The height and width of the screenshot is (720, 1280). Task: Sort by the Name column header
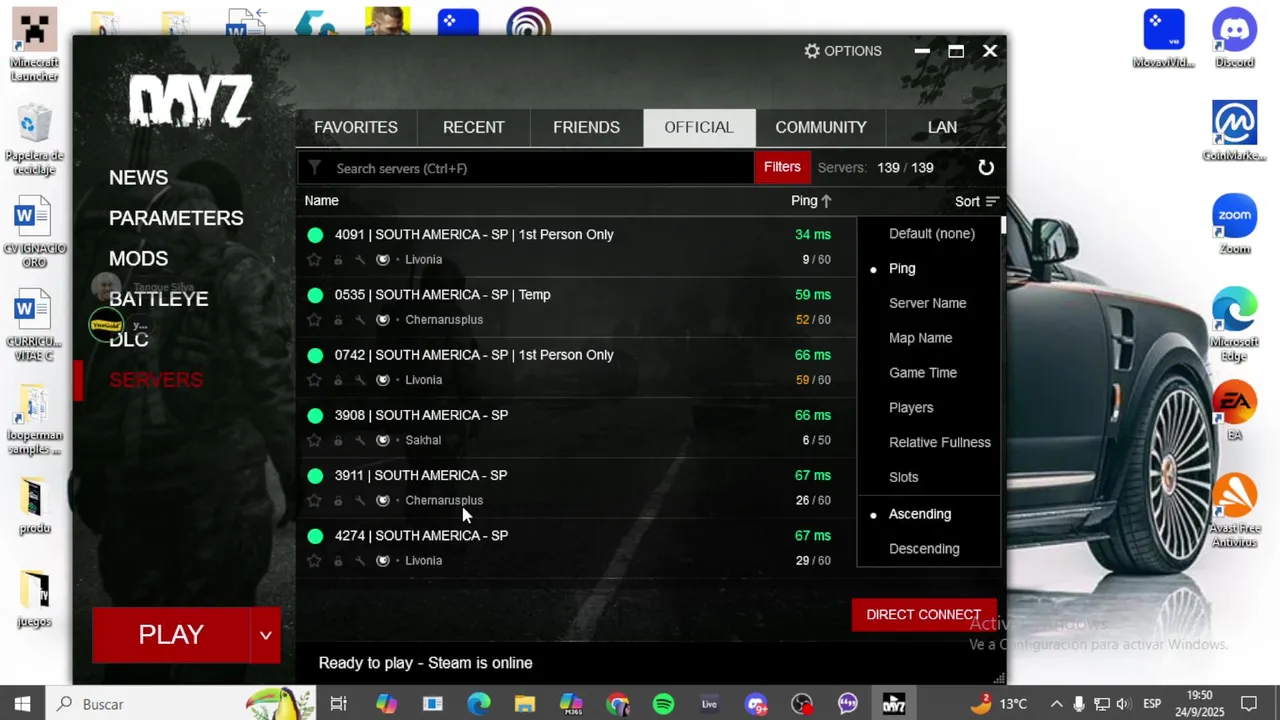322,201
